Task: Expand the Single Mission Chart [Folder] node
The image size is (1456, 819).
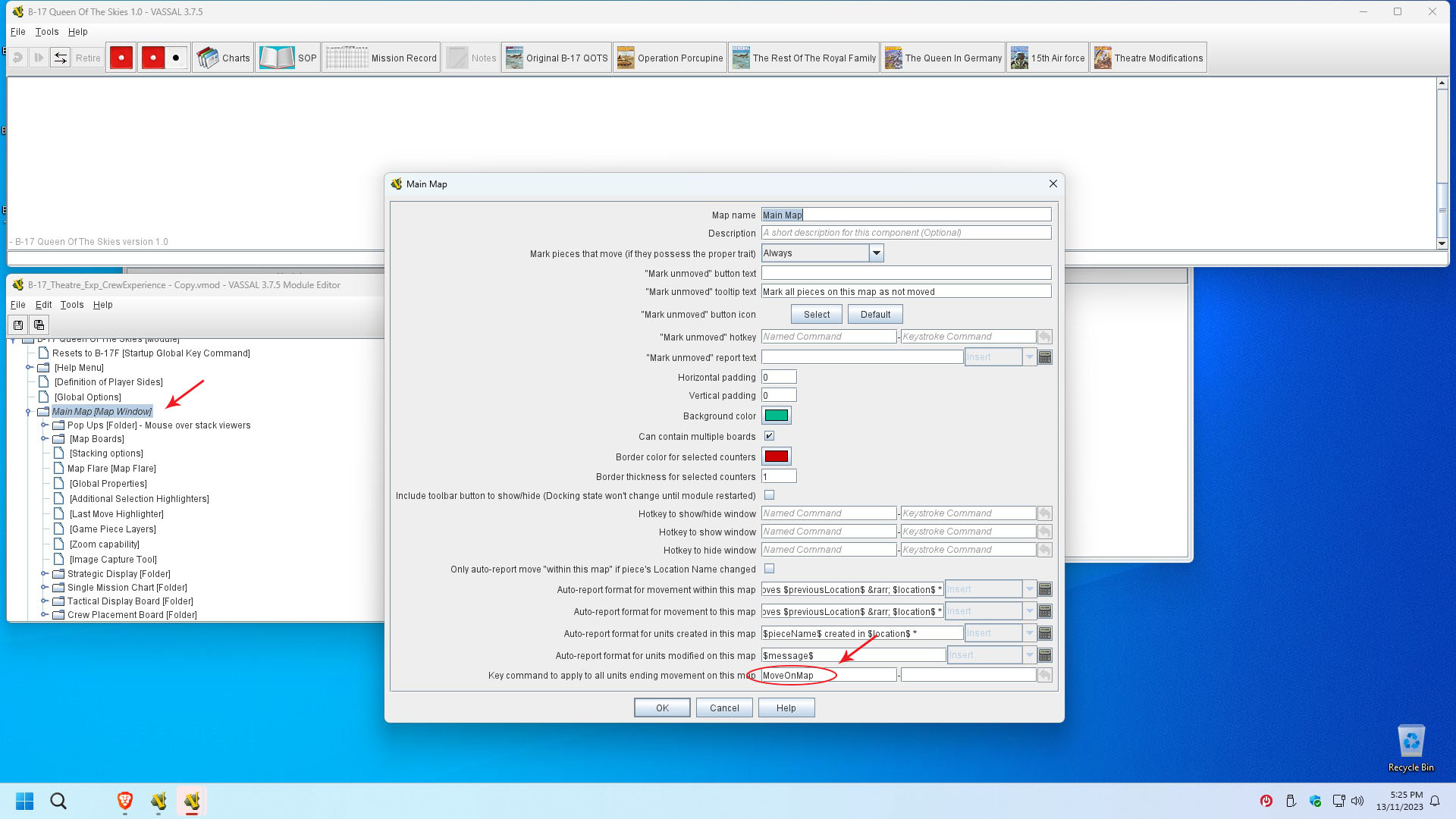Action: point(44,588)
